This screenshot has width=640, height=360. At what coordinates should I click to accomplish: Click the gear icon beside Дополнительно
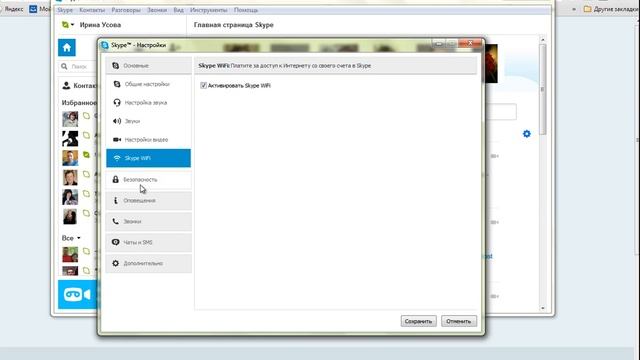point(116,263)
